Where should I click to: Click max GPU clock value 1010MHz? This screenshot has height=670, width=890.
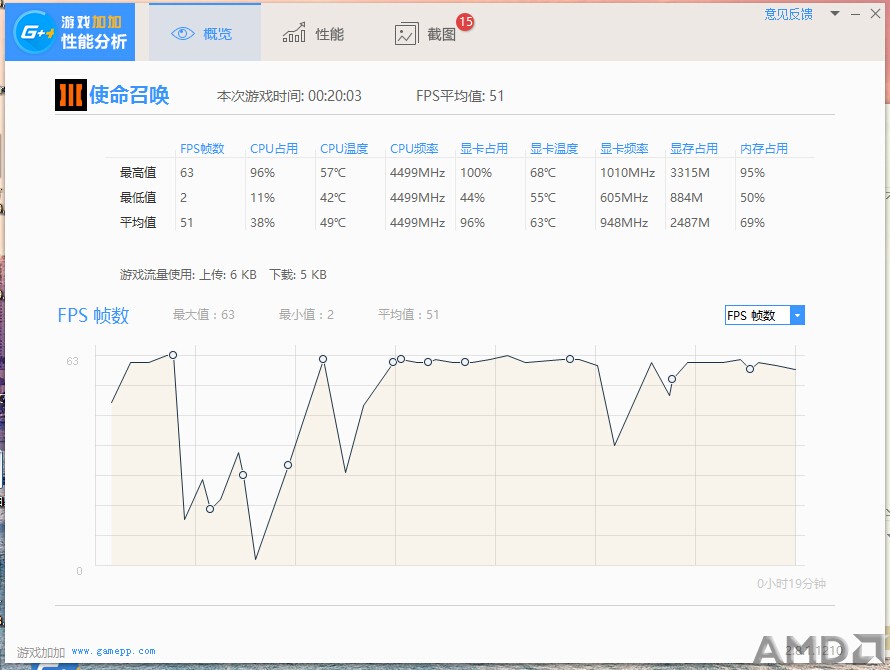[x=627, y=173]
